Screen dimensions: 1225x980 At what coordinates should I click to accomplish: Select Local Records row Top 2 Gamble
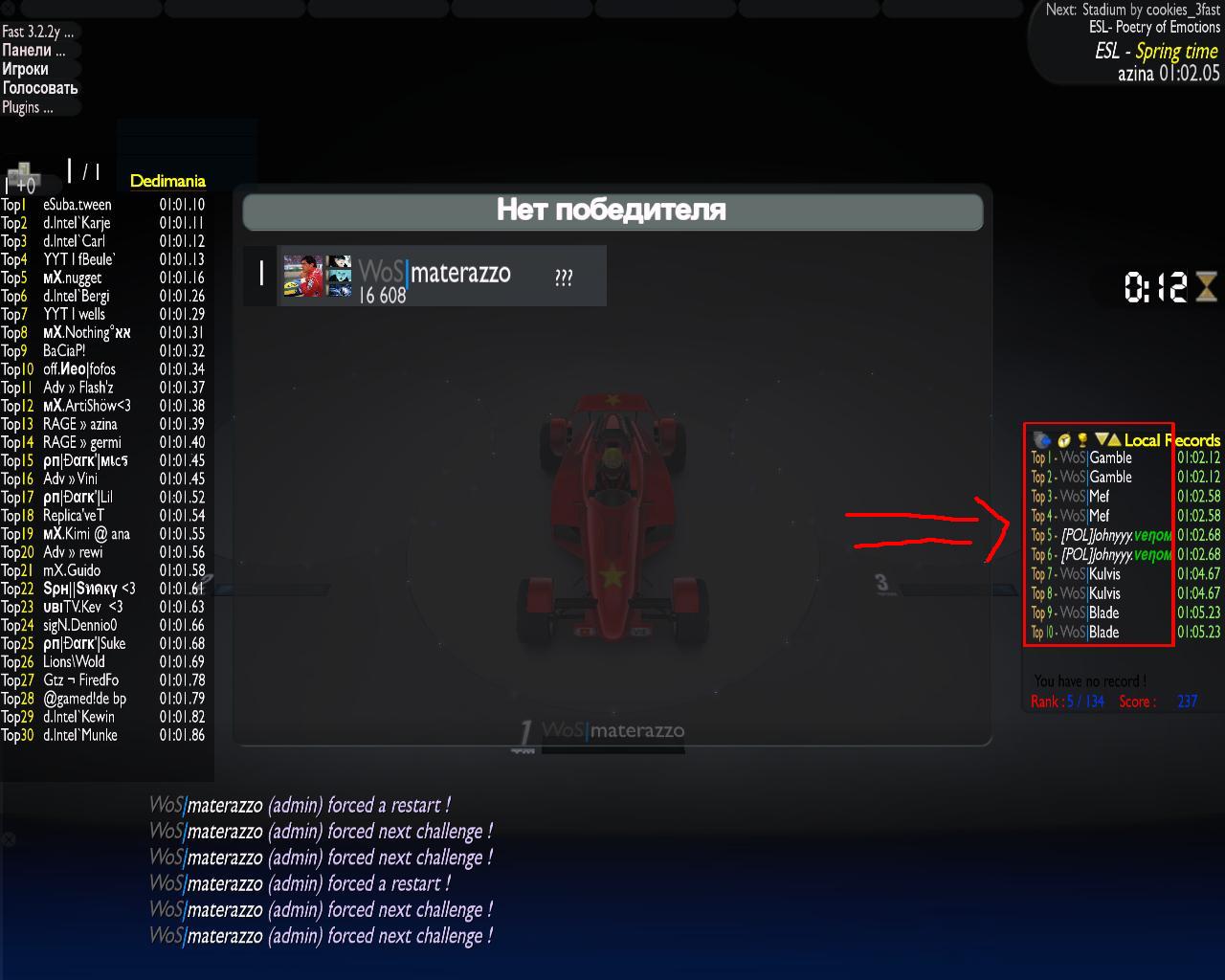(x=1125, y=477)
